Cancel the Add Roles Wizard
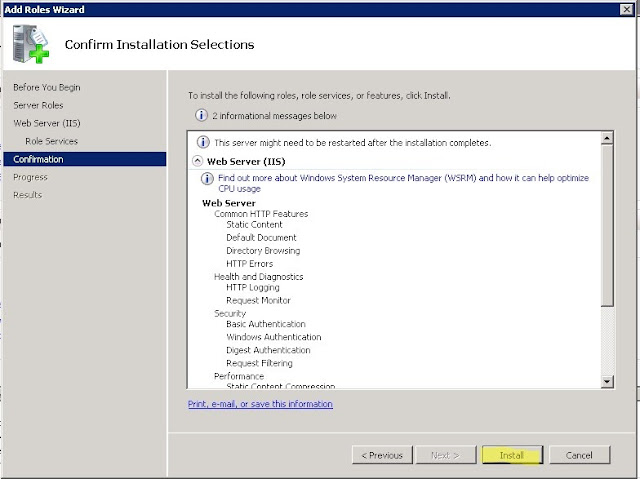The width and height of the screenshot is (640, 479). (579, 455)
